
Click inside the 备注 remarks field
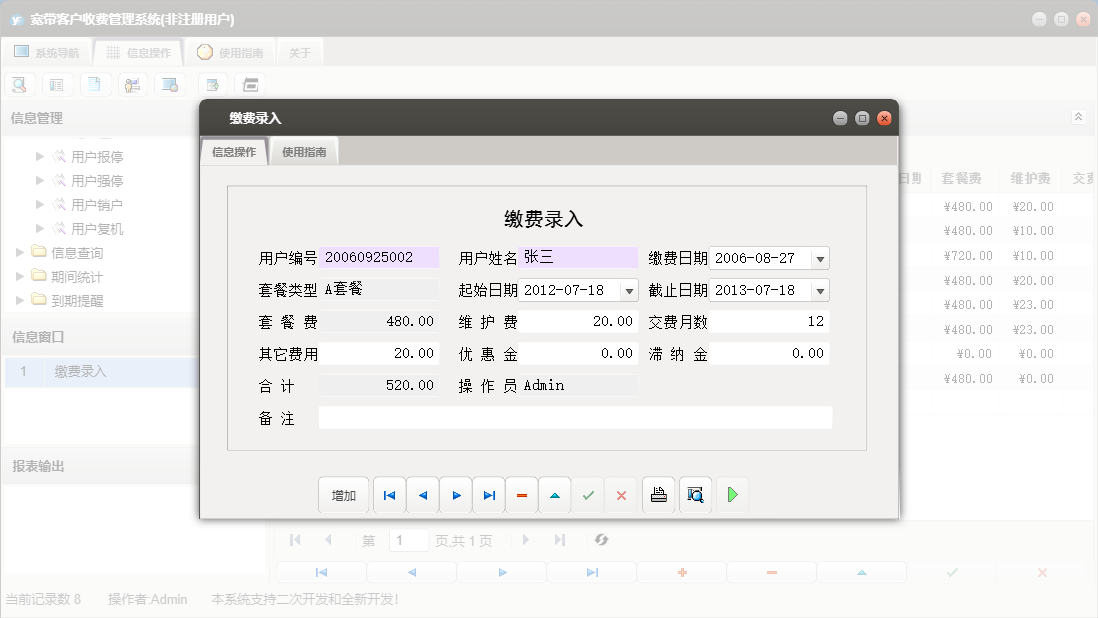pyautogui.click(x=575, y=417)
